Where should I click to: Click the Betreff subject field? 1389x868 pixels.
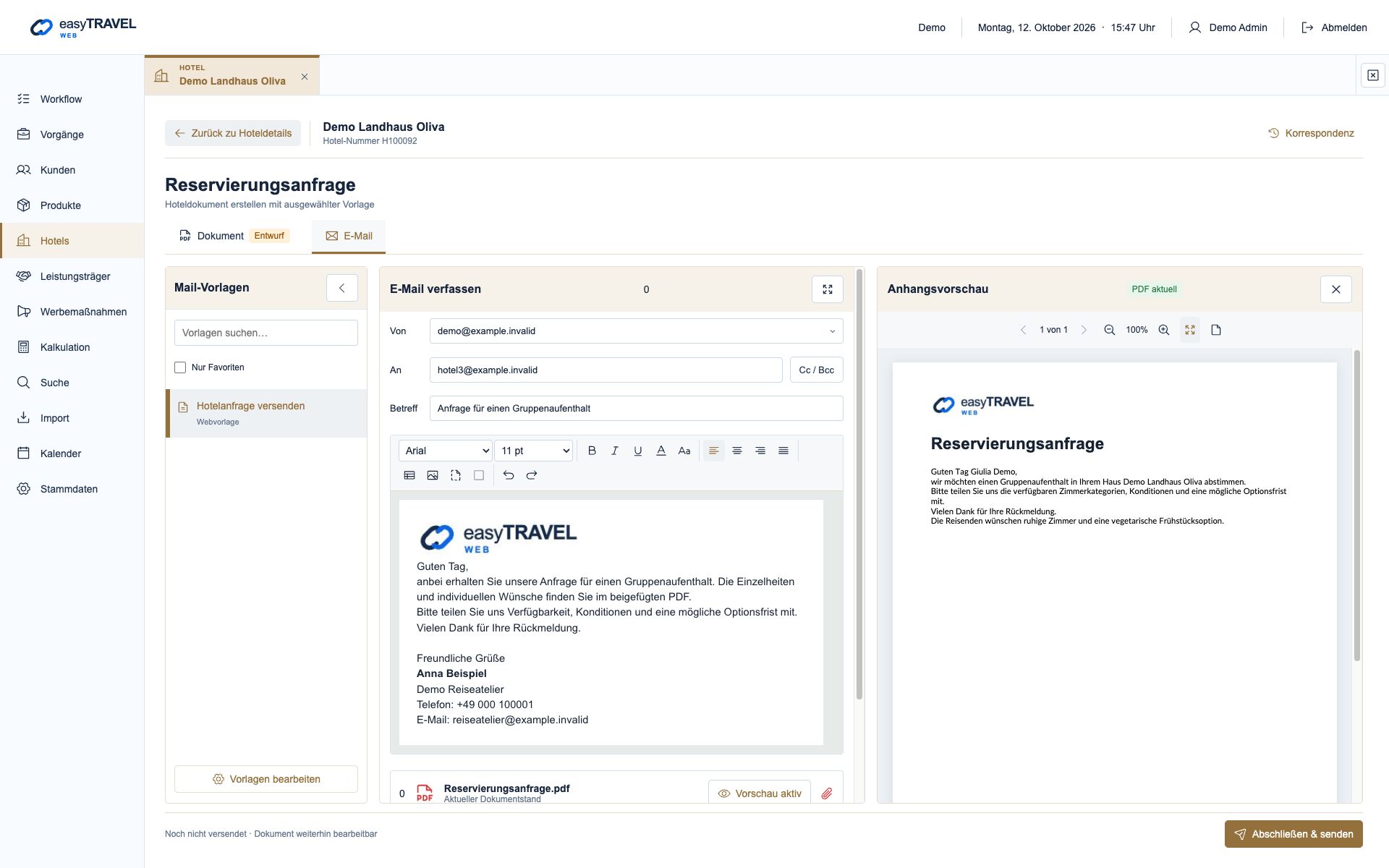[x=636, y=409]
